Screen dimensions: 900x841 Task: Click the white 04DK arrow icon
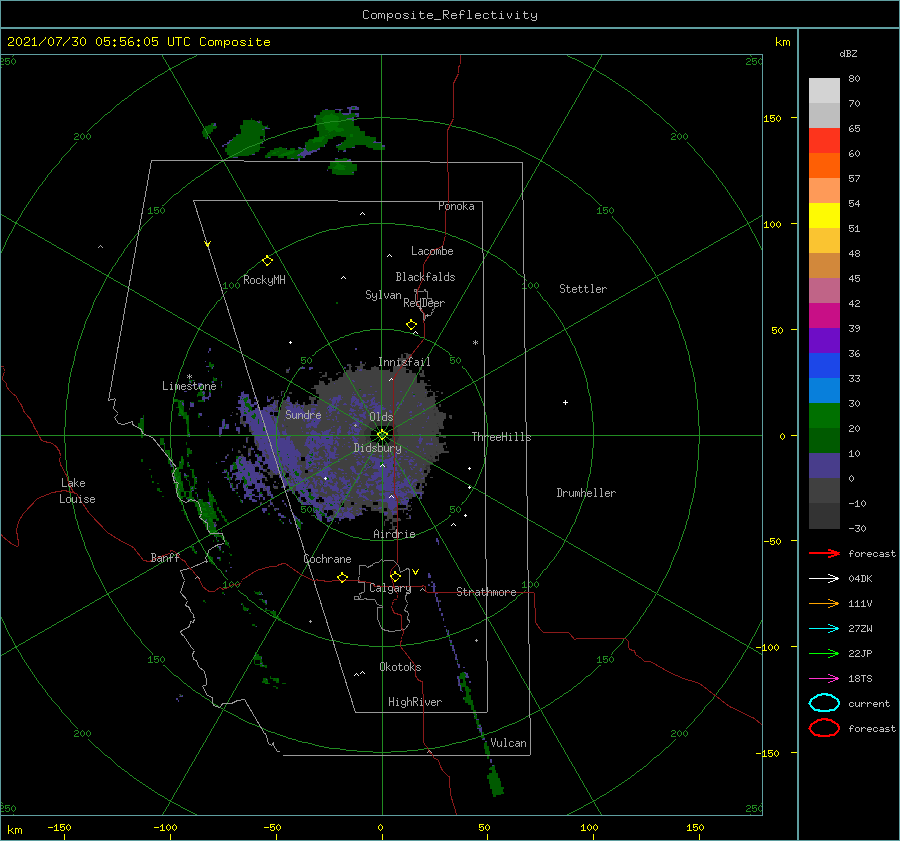[x=824, y=579]
